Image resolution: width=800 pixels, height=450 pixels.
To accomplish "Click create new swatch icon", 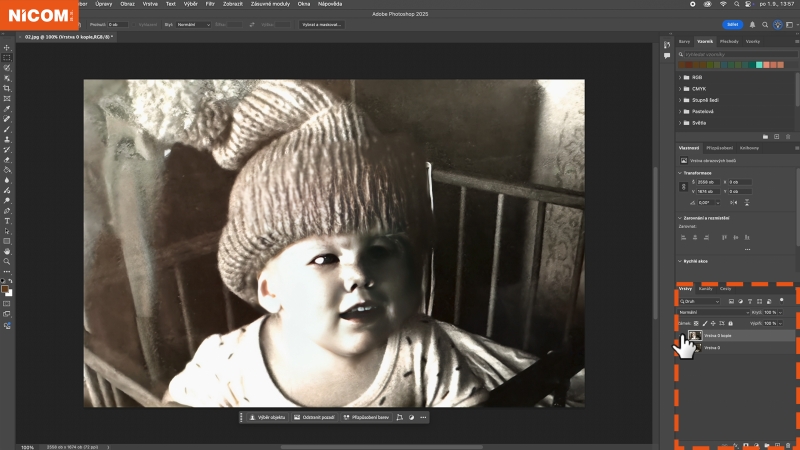I will pos(777,136).
